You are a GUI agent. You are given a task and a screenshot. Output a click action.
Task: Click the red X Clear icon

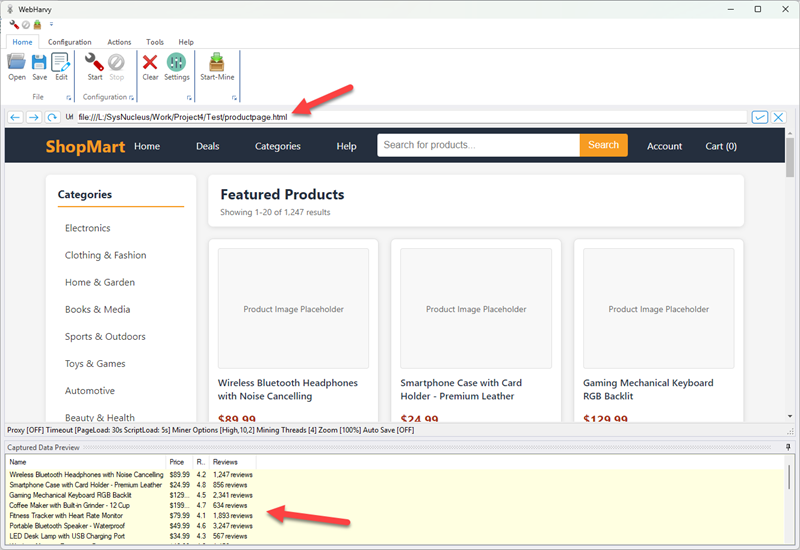150,65
